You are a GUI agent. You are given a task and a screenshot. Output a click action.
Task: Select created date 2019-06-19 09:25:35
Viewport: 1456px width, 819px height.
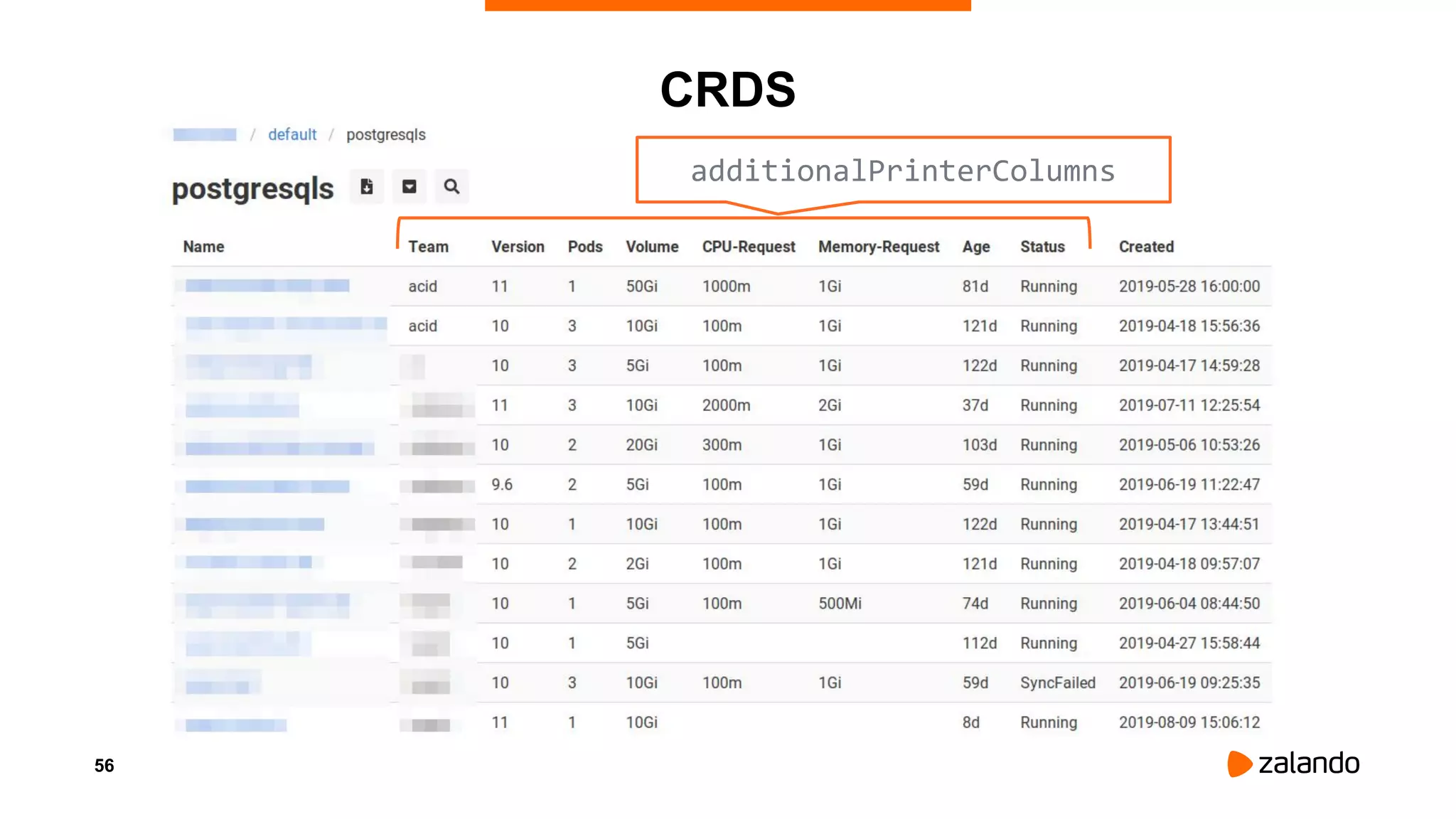point(1189,682)
